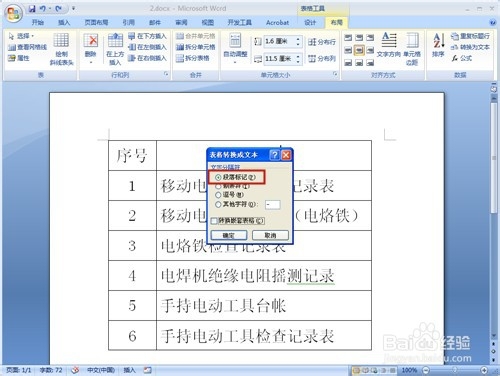This screenshot has width=500, height=376.
Task: Increase row height with the up spinner
Action: pyautogui.click(x=298, y=39)
